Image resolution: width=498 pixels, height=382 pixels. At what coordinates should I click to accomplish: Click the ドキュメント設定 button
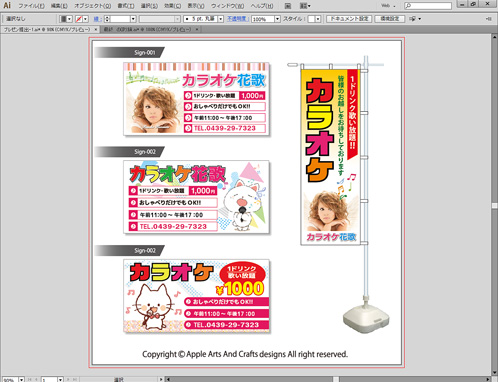click(x=349, y=19)
